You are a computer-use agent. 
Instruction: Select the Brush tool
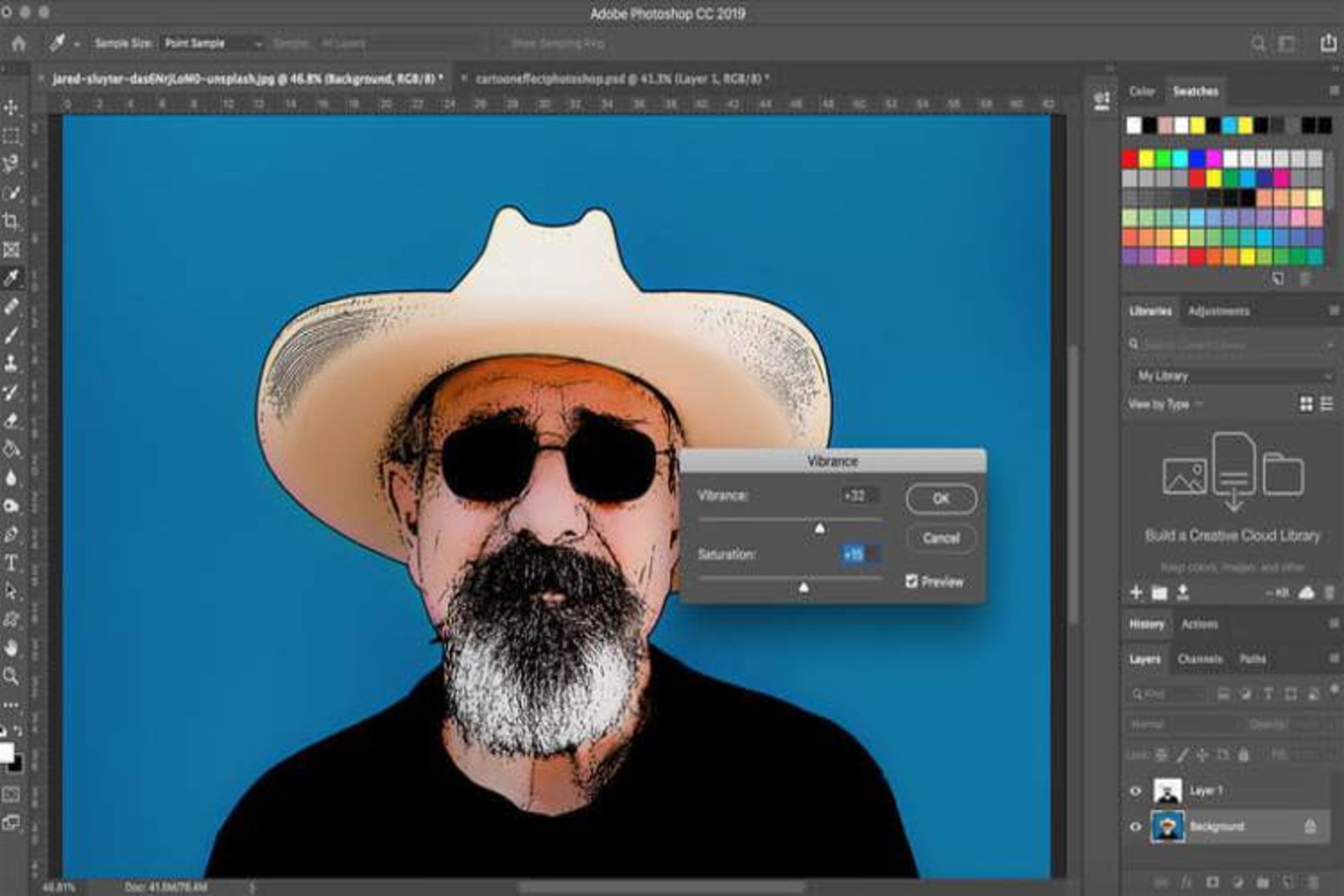point(11,335)
